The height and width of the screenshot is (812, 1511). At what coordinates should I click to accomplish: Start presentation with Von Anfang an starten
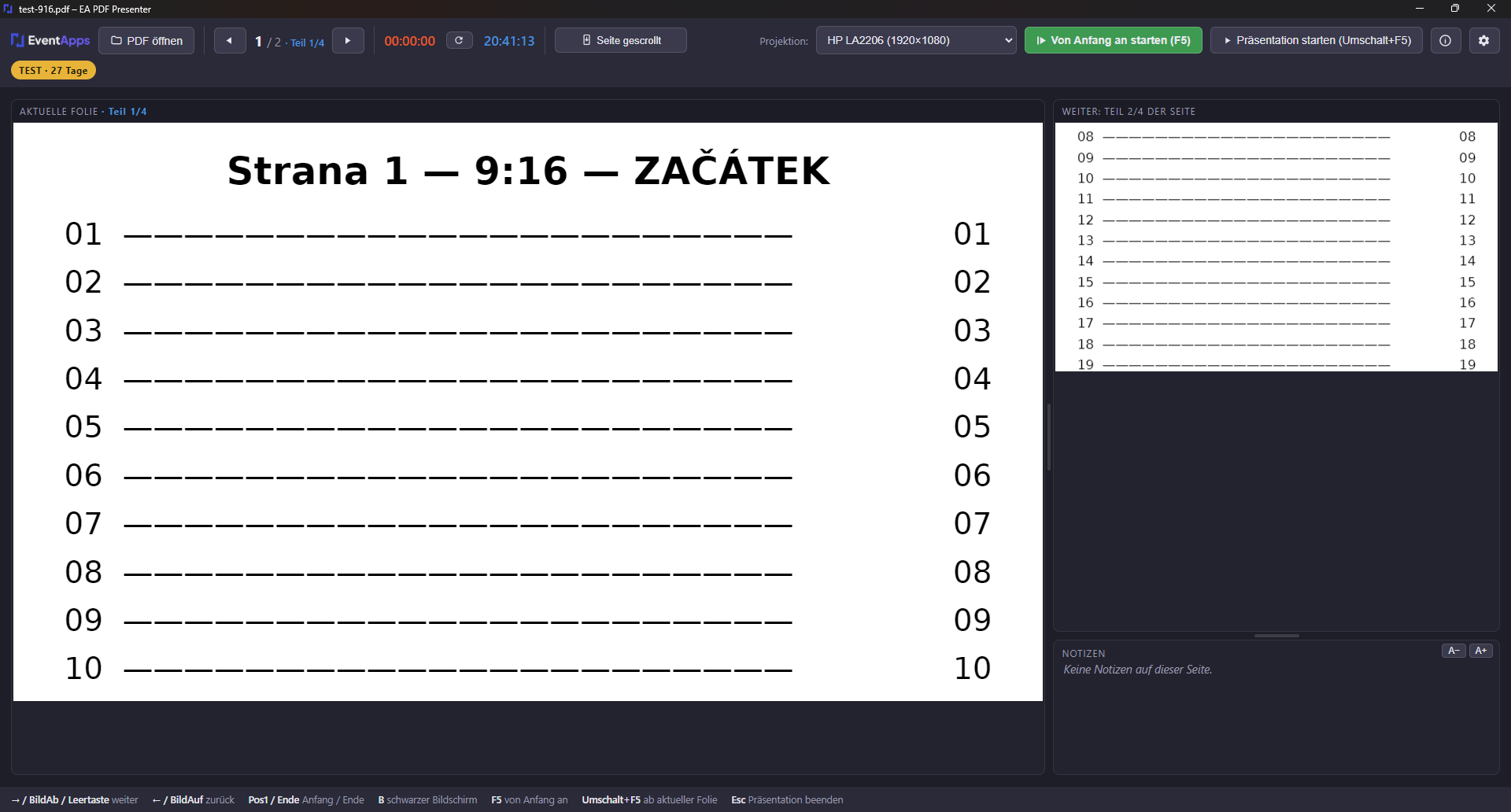point(1114,40)
